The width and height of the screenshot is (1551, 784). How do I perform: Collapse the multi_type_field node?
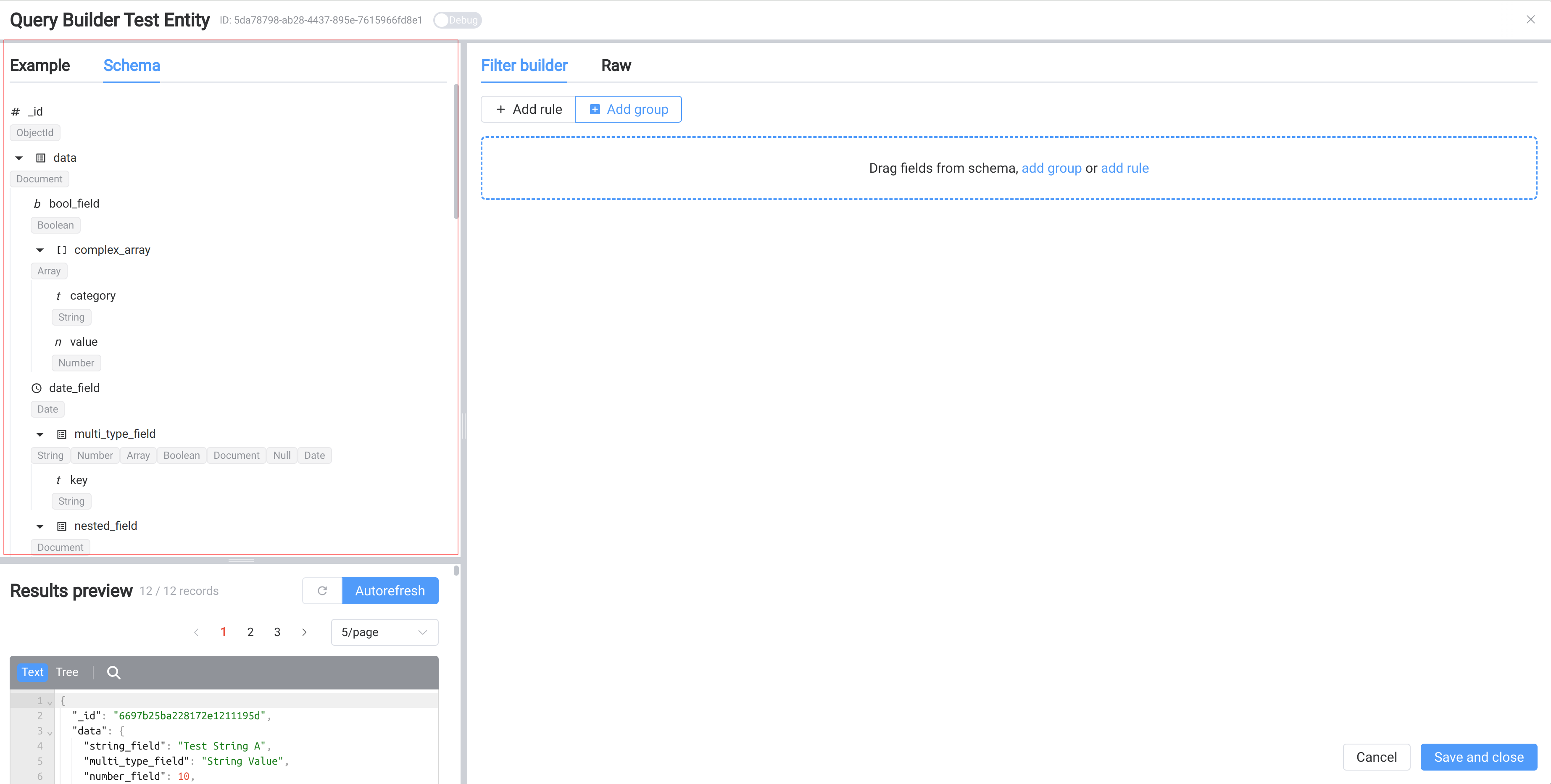(x=40, y=434)
